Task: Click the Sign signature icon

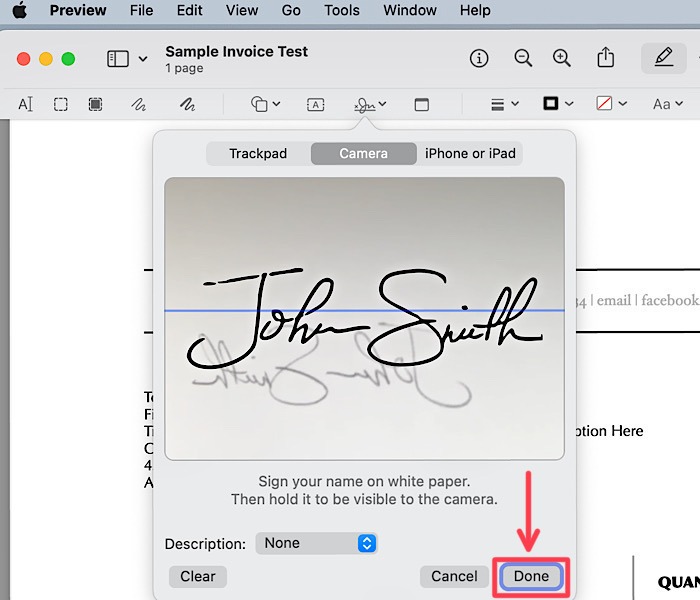Action: coord(365,105)
